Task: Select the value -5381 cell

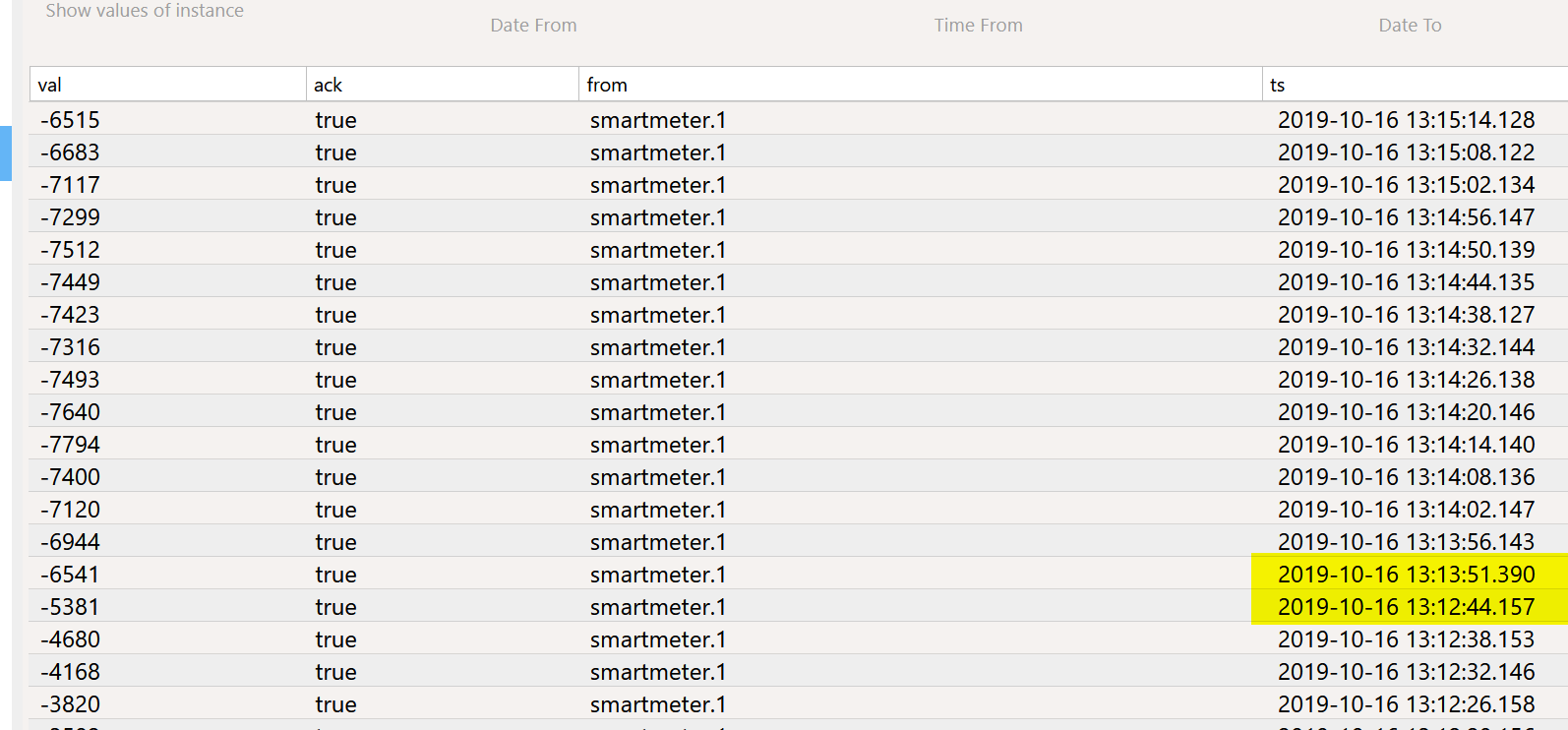Action: (x=71, y=607)
